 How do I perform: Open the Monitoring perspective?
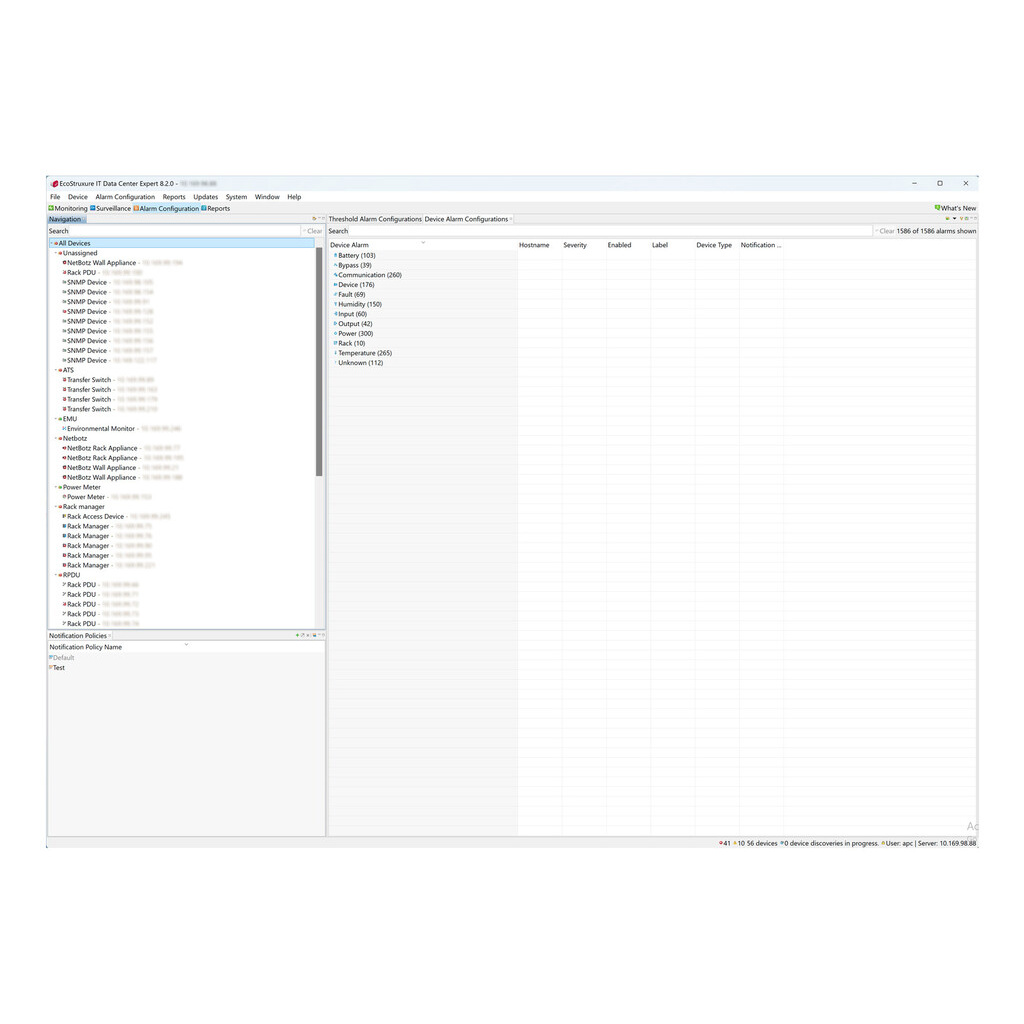pos(68,208)
